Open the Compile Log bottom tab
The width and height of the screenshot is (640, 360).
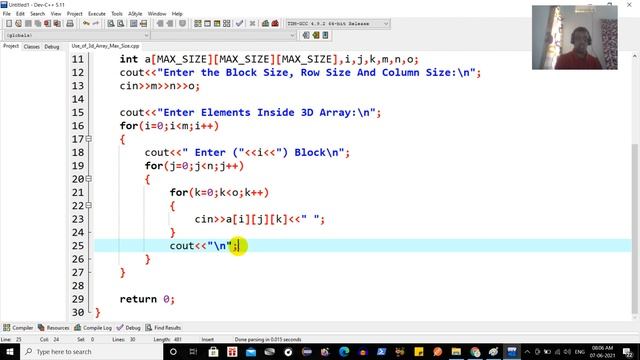(93, 327)
